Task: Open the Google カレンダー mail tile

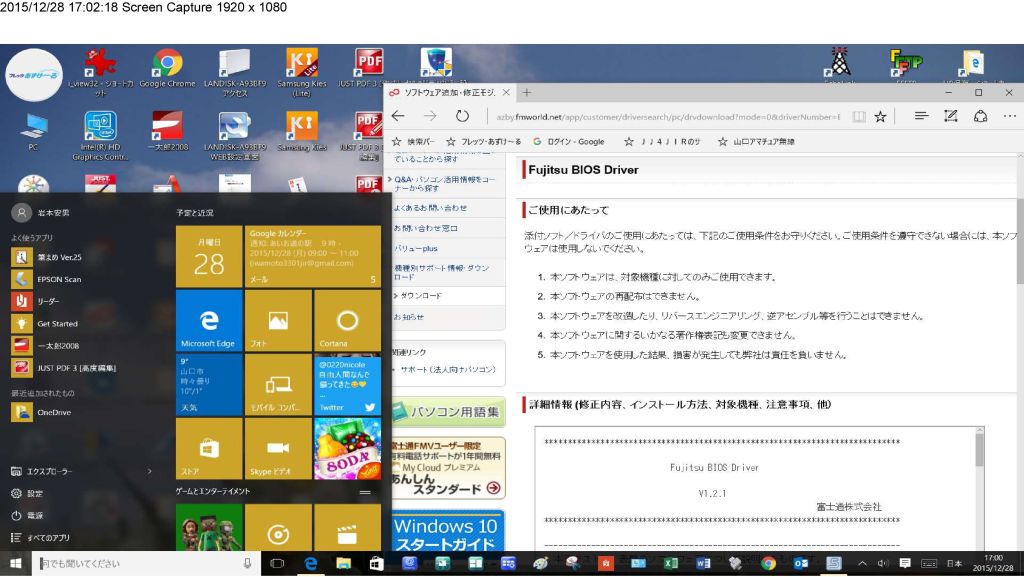Action: point(313,257)
